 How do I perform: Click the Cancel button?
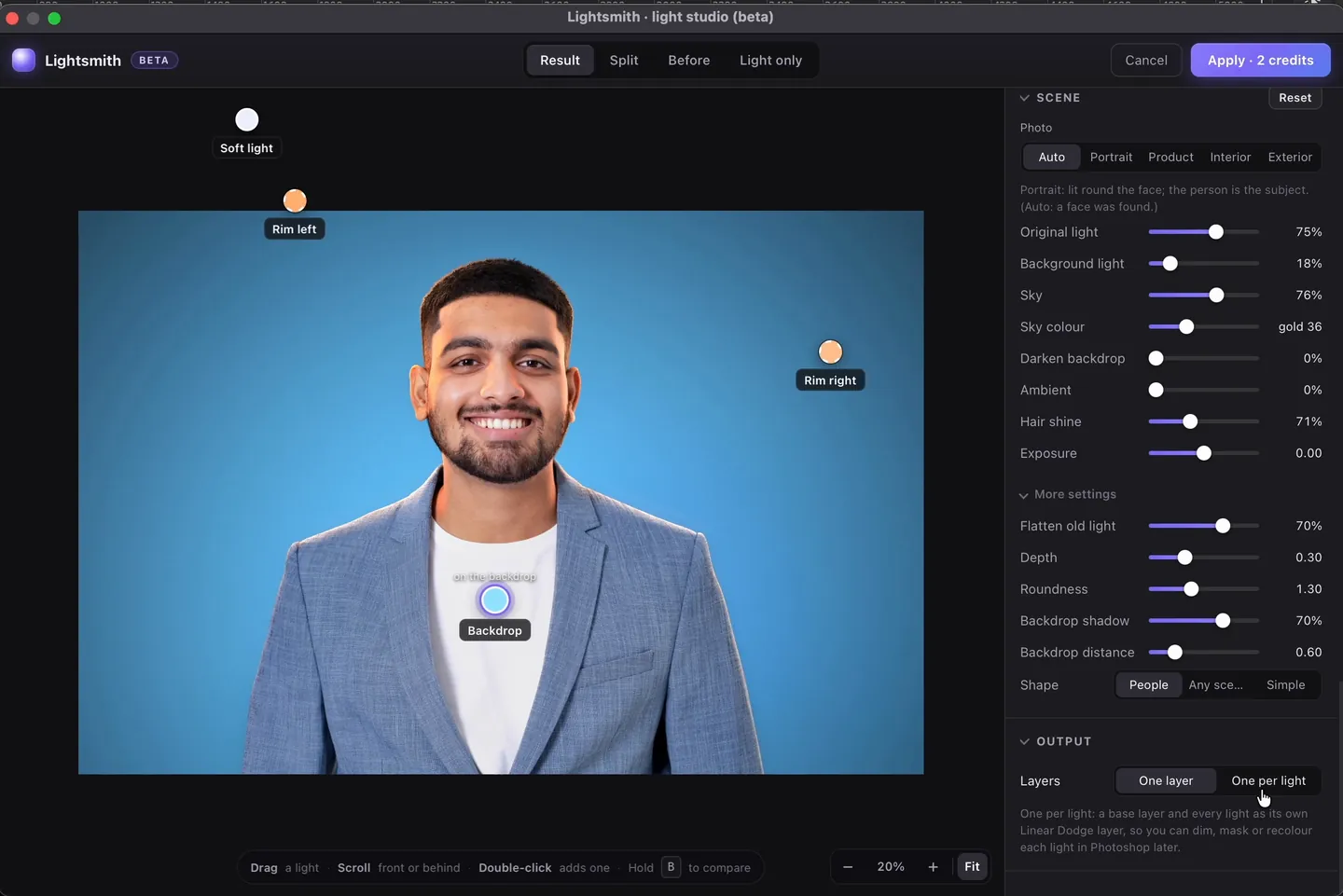1146,61
